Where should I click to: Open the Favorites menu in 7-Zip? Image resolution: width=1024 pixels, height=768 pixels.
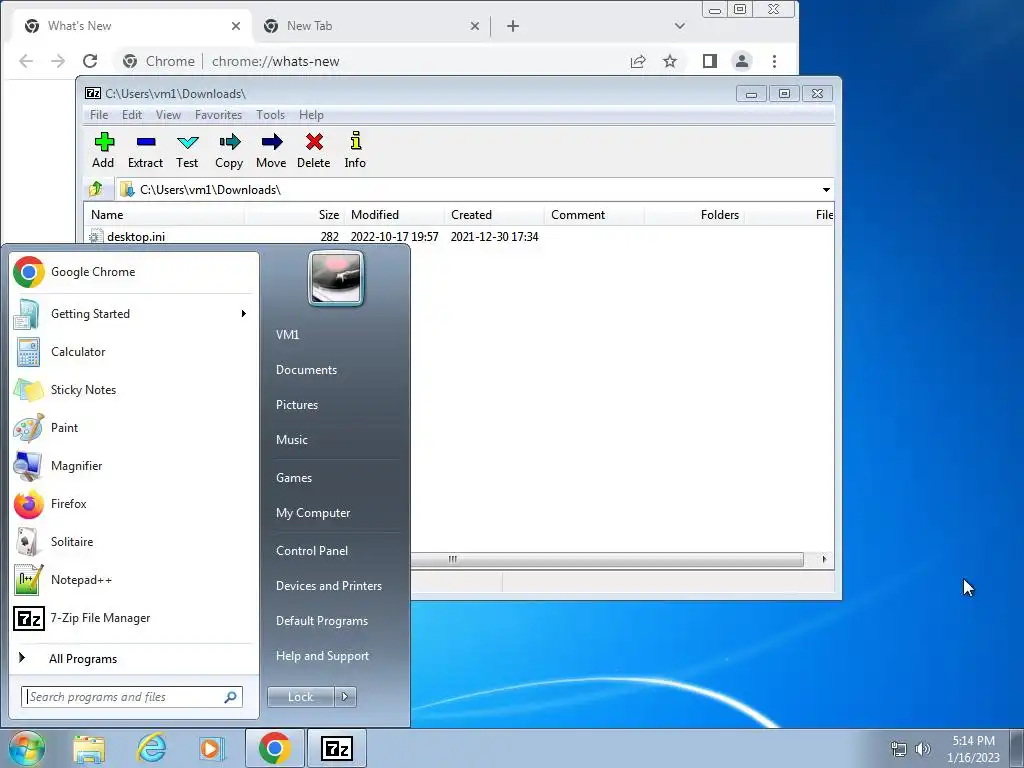pos(218,115)
